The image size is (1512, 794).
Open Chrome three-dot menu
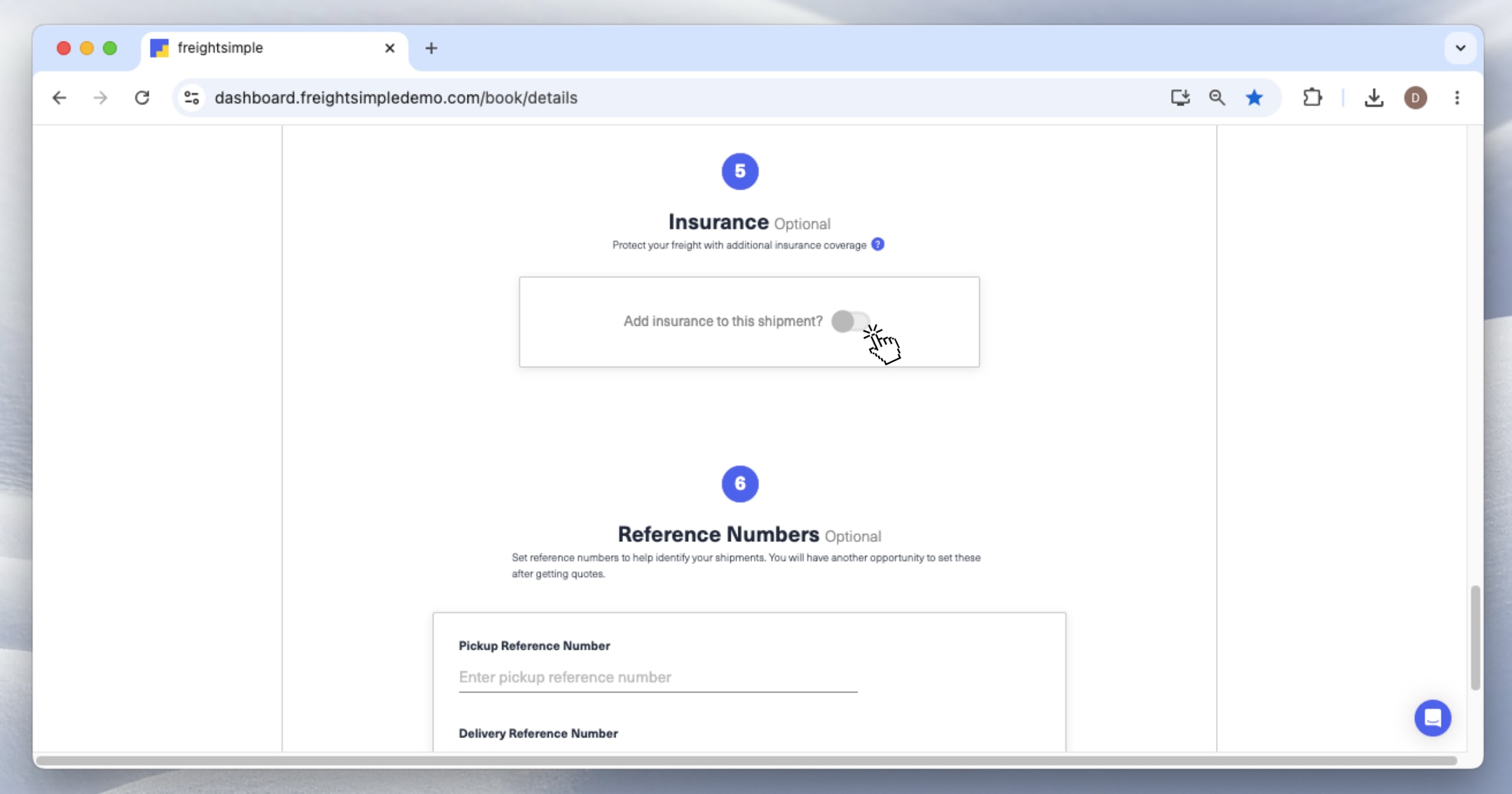pyautogui.click(x=1457, y=98)
